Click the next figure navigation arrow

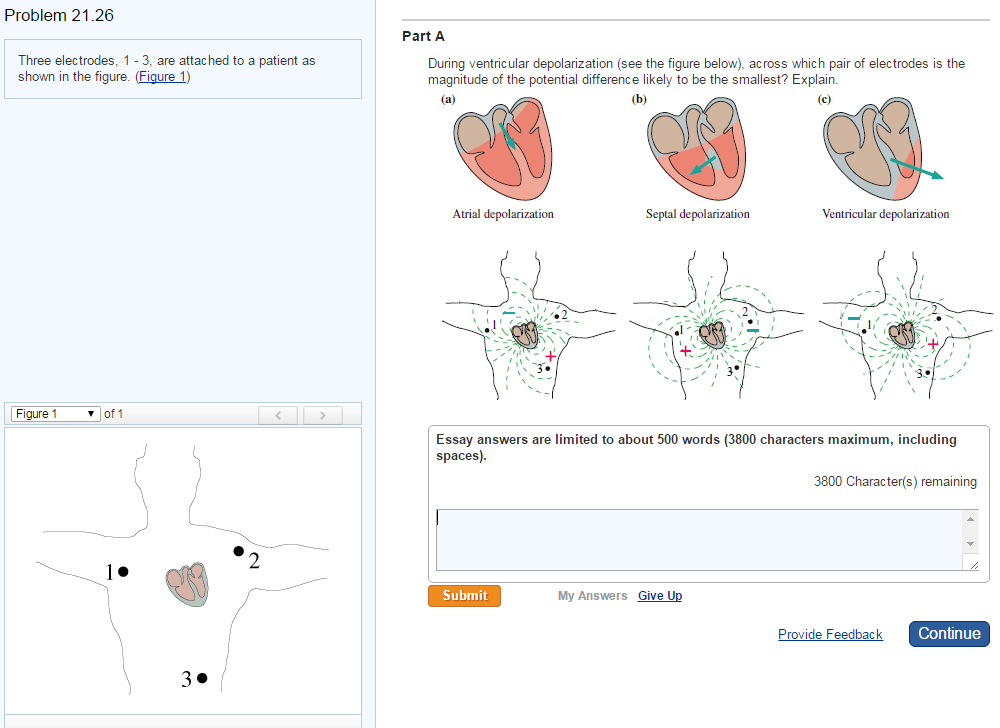point(322,415)
